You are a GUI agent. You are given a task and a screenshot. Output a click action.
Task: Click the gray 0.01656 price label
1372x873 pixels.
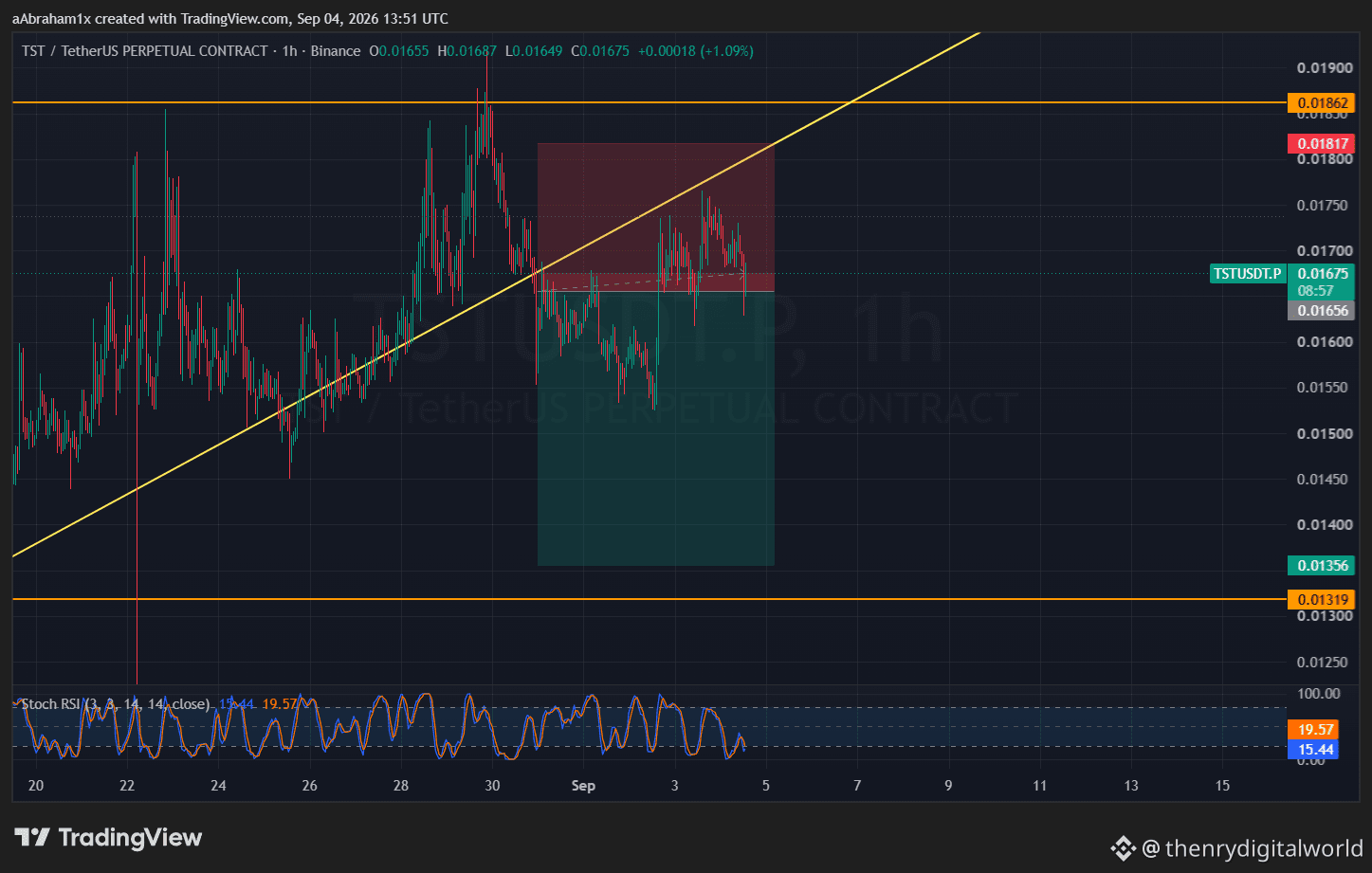pos(1322,311)
